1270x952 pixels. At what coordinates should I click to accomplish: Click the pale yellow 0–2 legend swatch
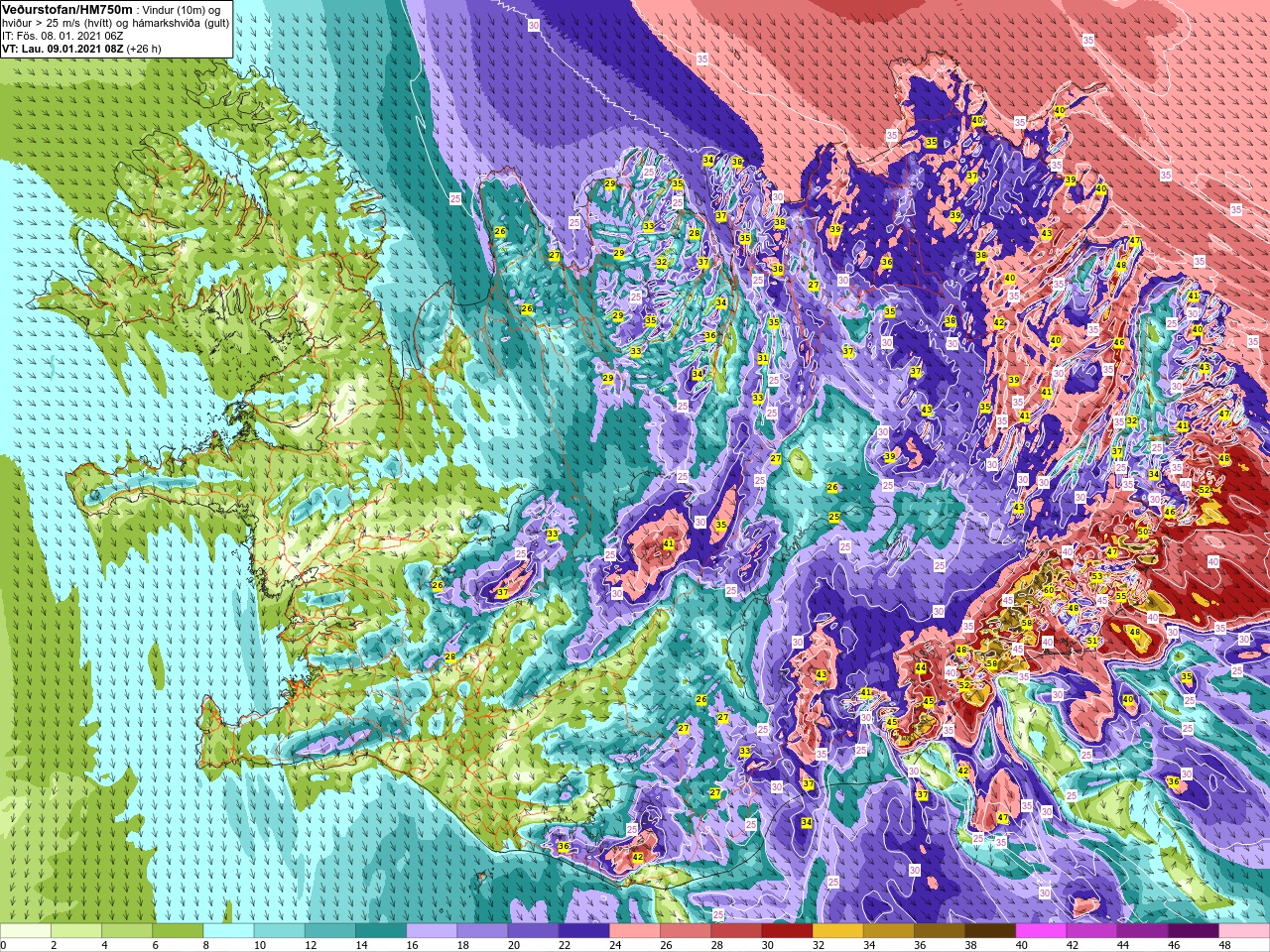(x=26, y=931)
